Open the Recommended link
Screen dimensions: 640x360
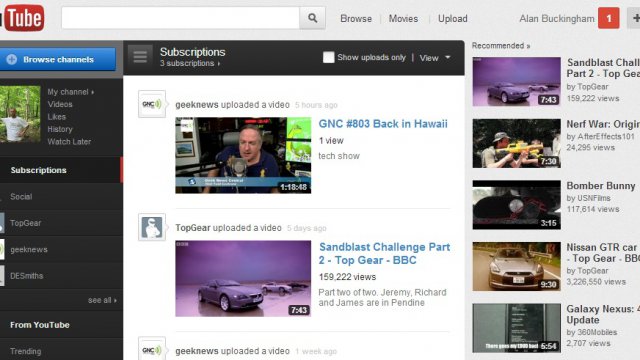(x=501, y=46)
